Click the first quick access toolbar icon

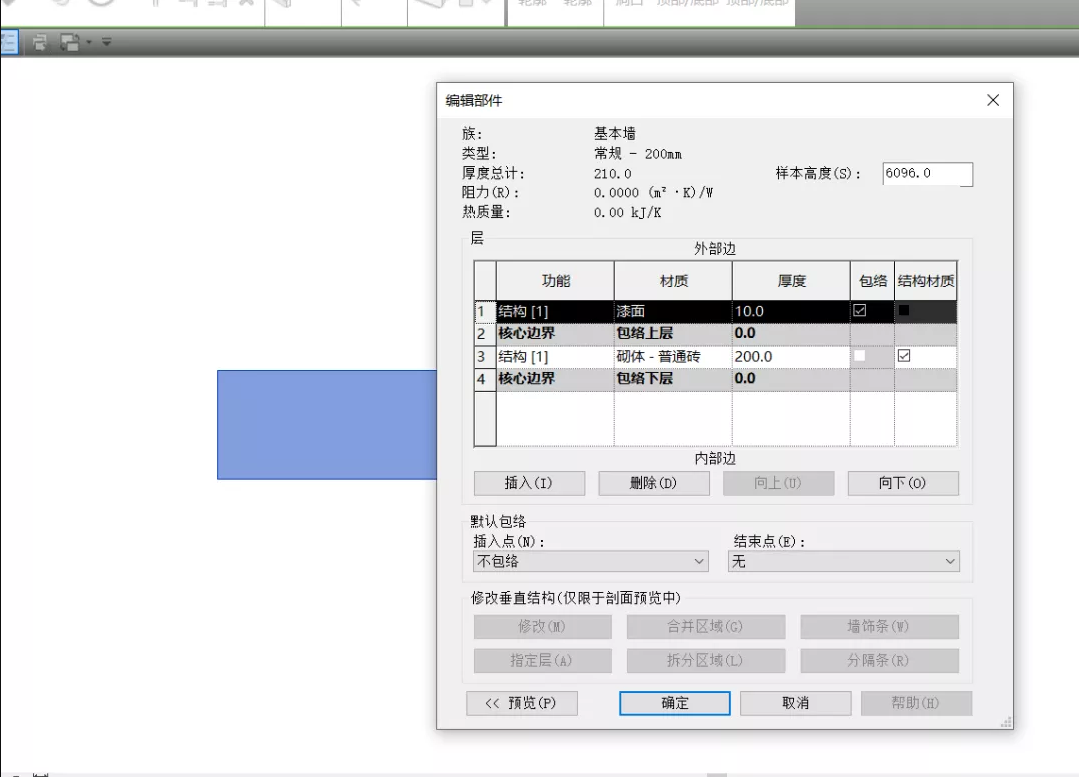(8, 43)
